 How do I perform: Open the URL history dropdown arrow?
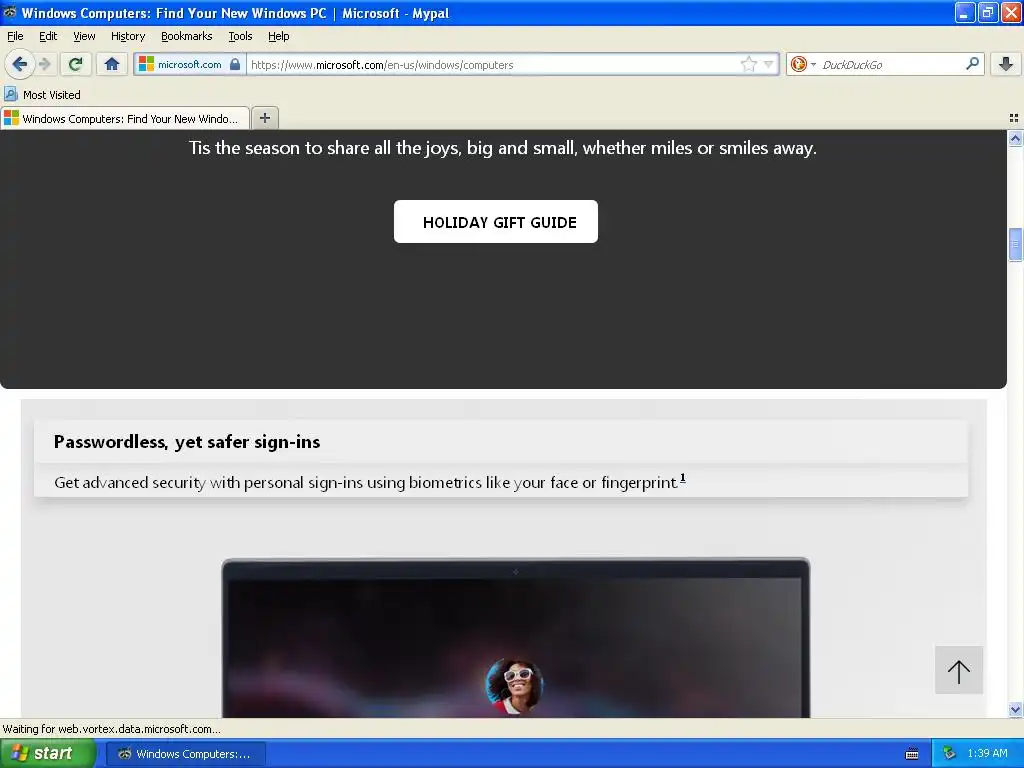pos(769,64)
